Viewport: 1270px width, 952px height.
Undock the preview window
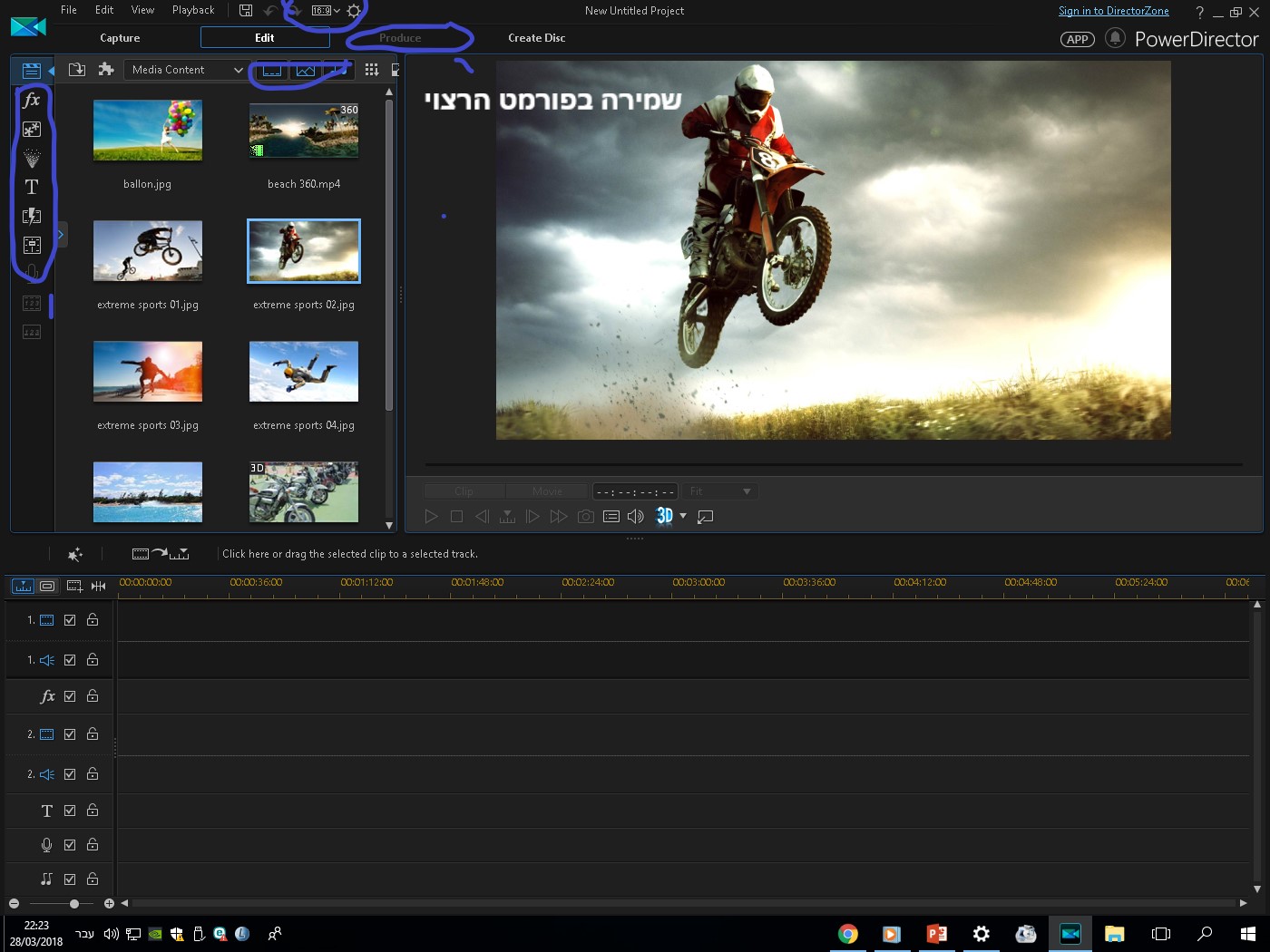click(x=705, y=516)
